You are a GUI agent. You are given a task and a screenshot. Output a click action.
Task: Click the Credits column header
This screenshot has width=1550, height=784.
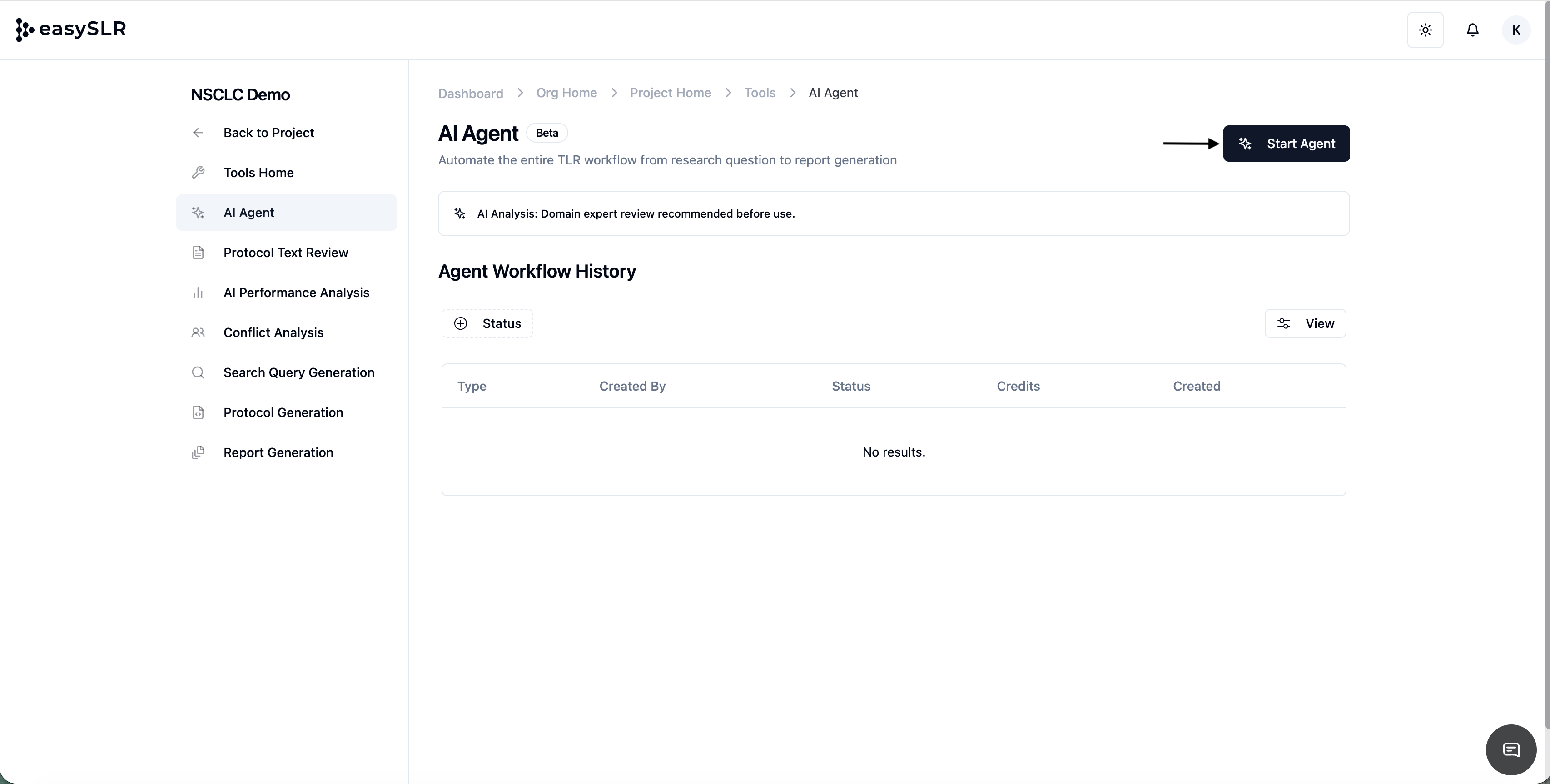[1018, 386]
